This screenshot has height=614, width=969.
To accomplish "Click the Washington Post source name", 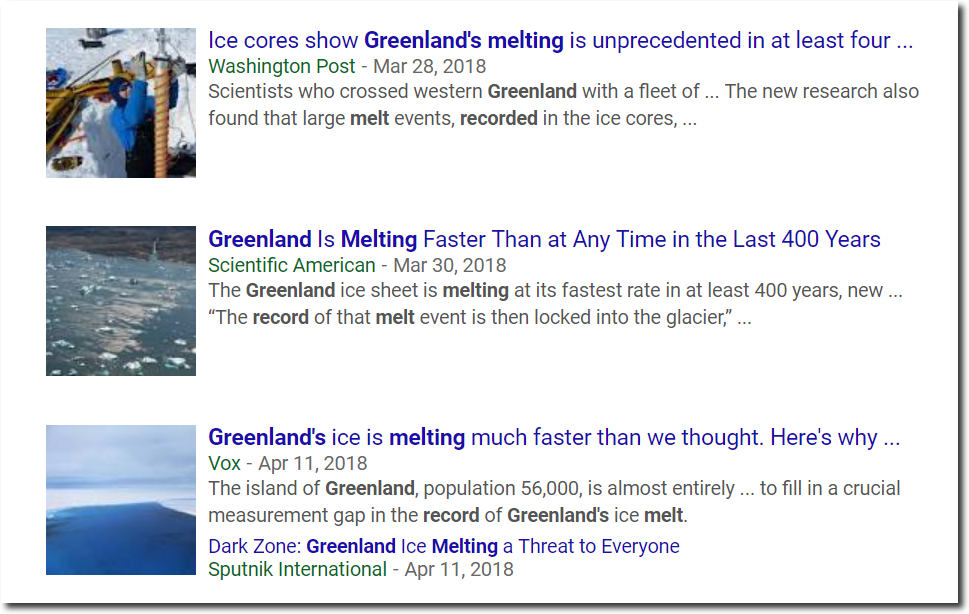I will click(x=282, y=66).
